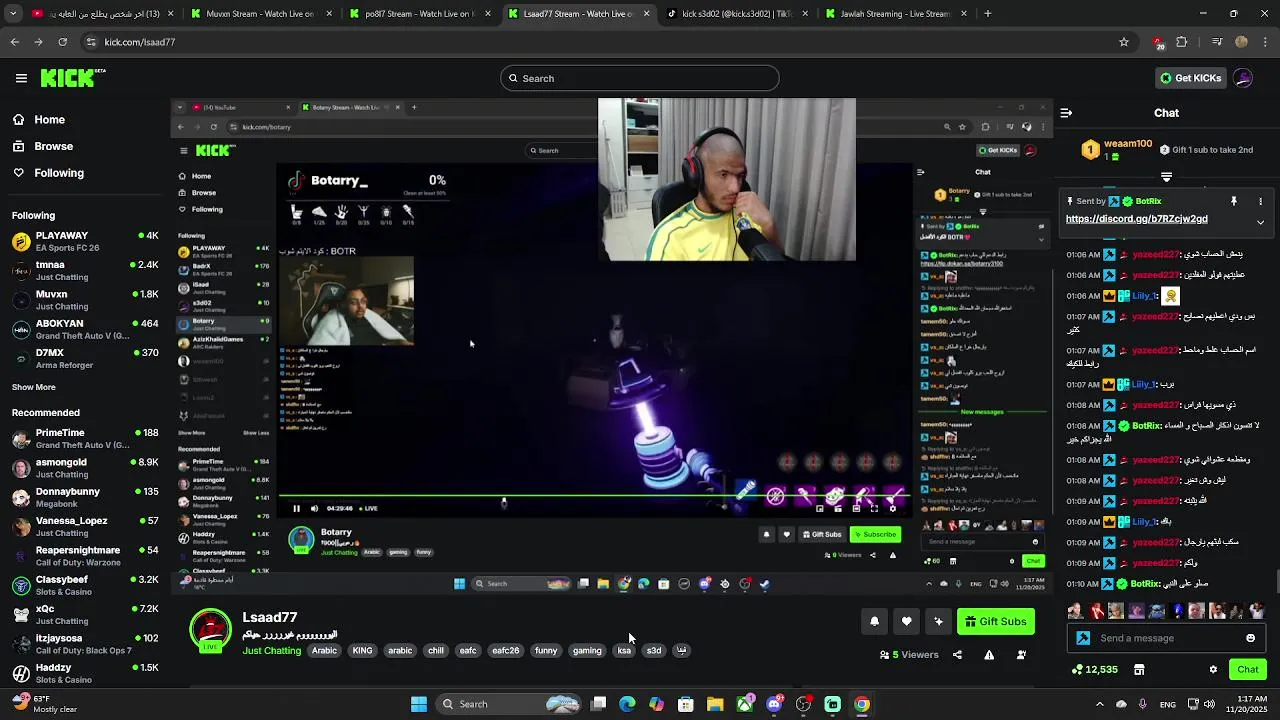The height and width of the screenshot is (720, 1280).
Task: Select the KING tag
Action: [x=362, y=650]
